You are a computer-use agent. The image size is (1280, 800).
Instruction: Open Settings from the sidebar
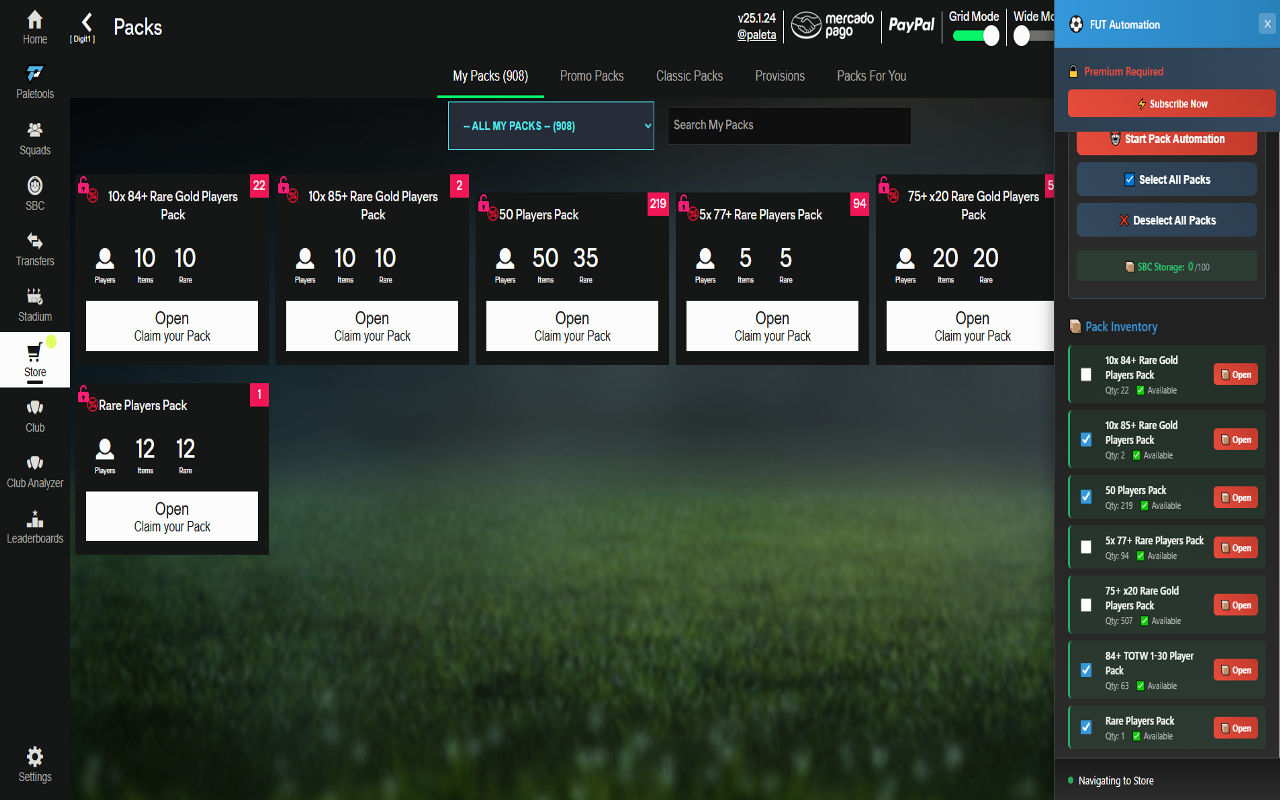tap(34, 763)
